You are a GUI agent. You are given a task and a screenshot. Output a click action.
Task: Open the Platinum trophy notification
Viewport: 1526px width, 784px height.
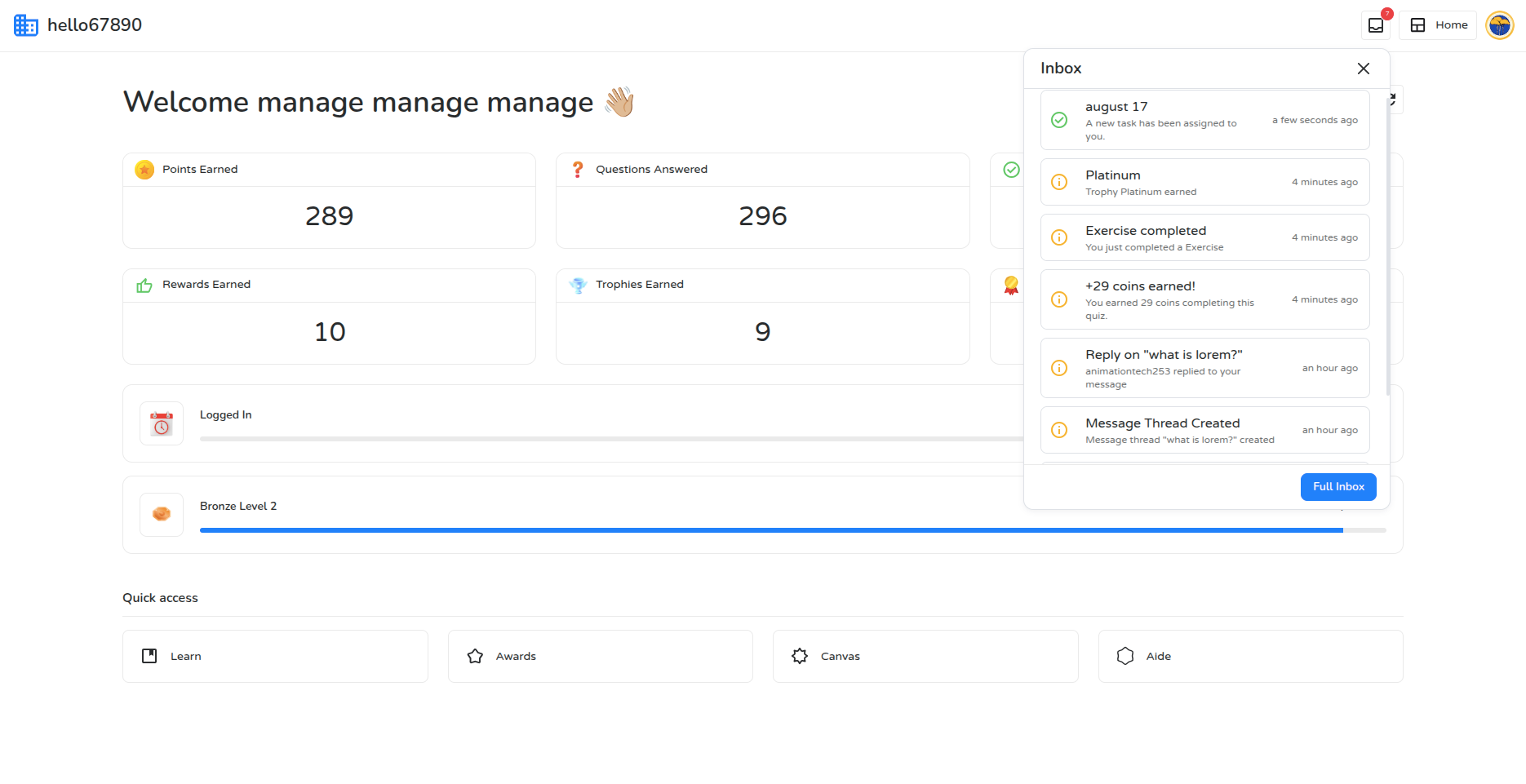click(x=1204, y=182)
